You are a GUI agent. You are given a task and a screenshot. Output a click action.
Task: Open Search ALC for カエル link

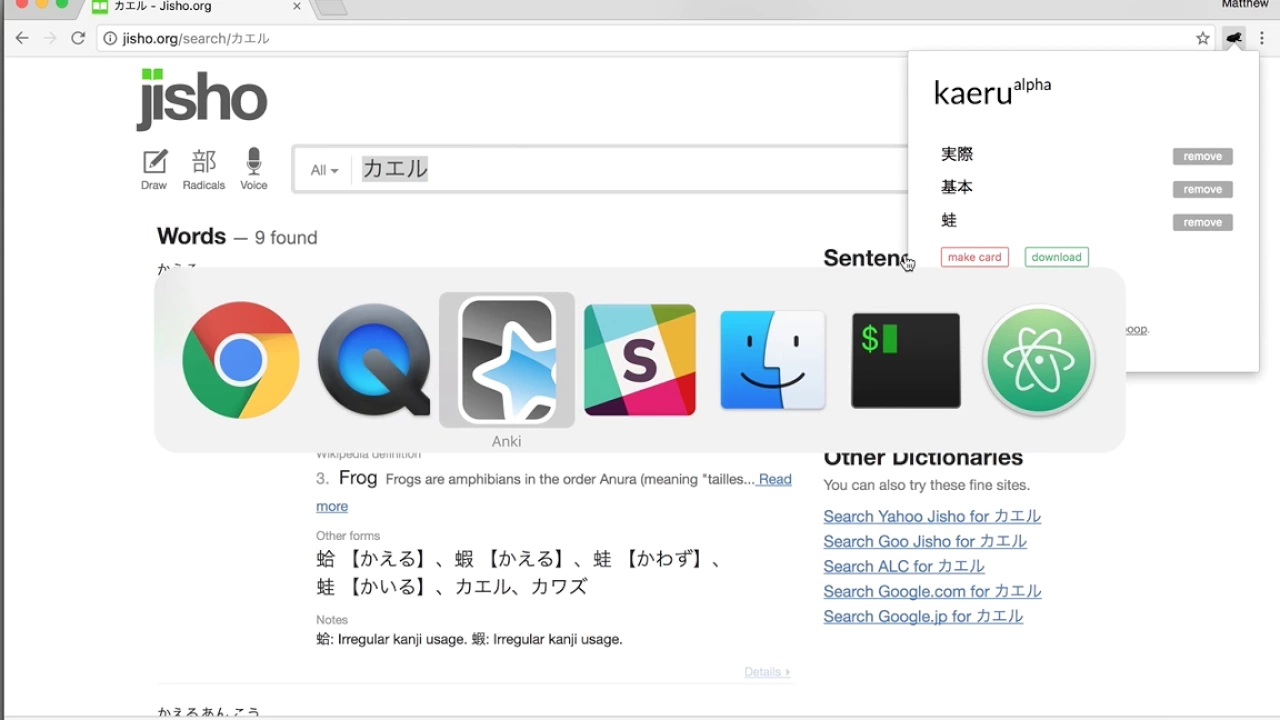(x=904, y=566)
